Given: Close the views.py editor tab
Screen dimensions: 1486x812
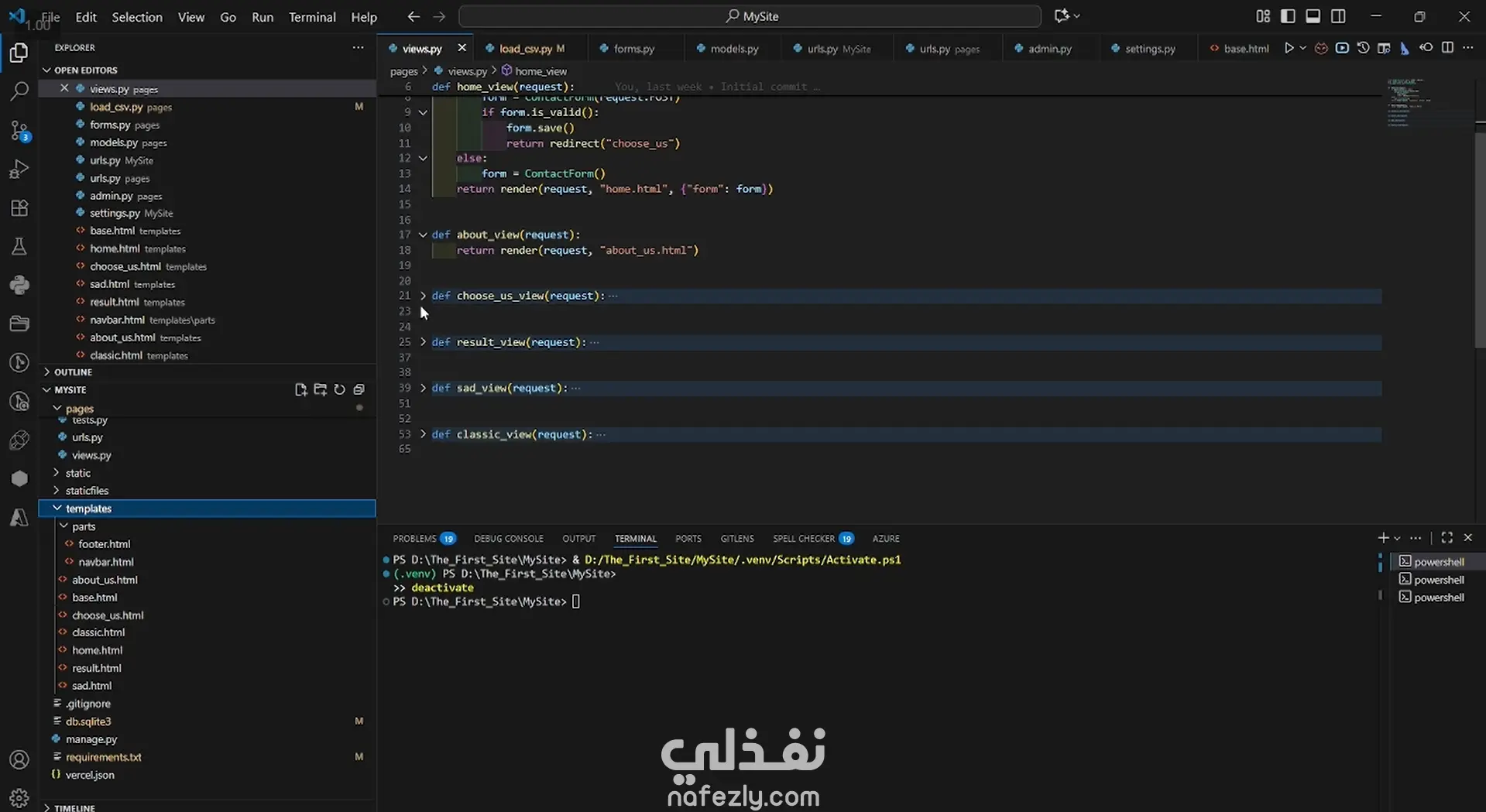Looking at the screenshot, I should [462, 48].
